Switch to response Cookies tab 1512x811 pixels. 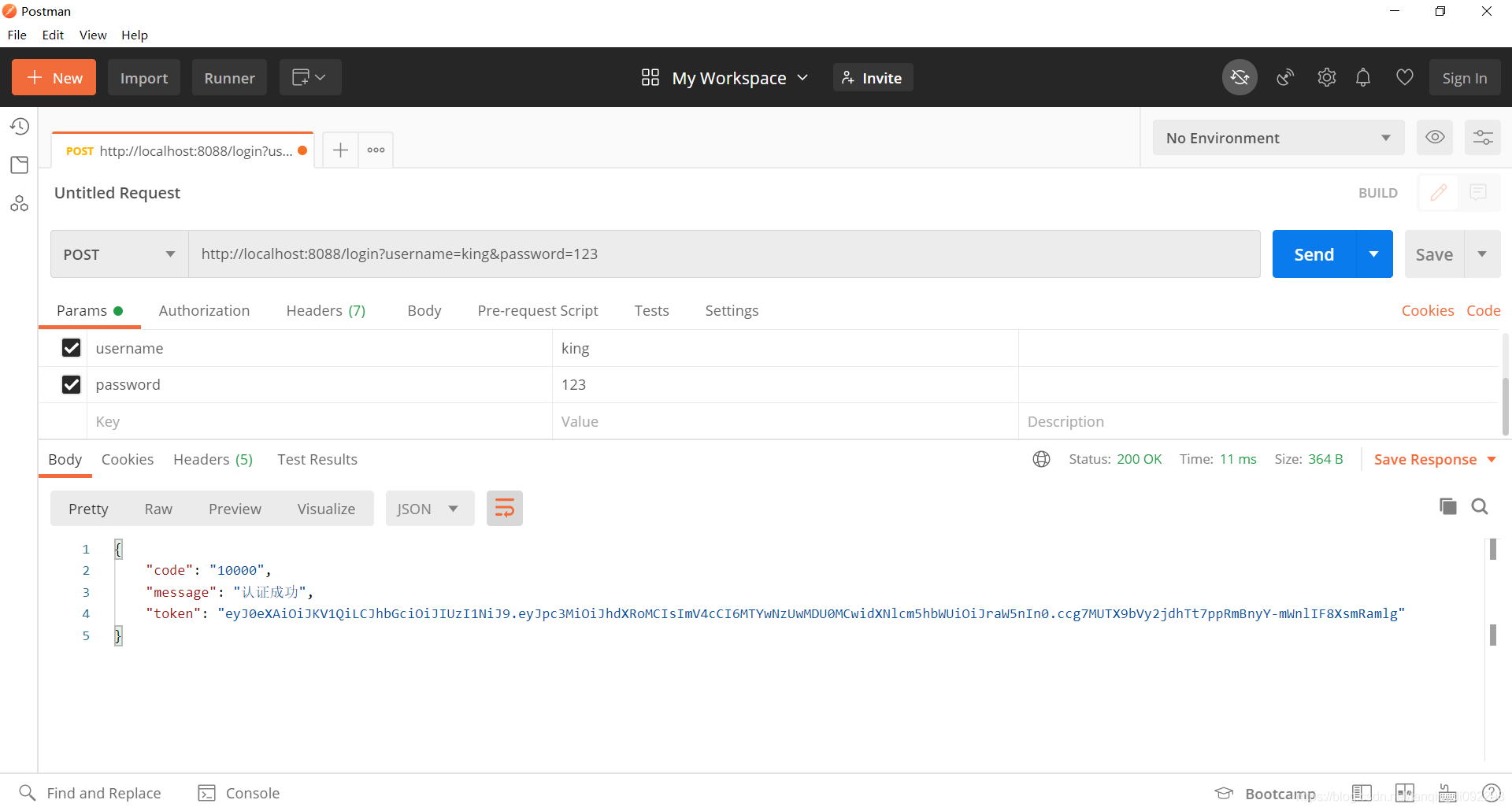[128, 459]
